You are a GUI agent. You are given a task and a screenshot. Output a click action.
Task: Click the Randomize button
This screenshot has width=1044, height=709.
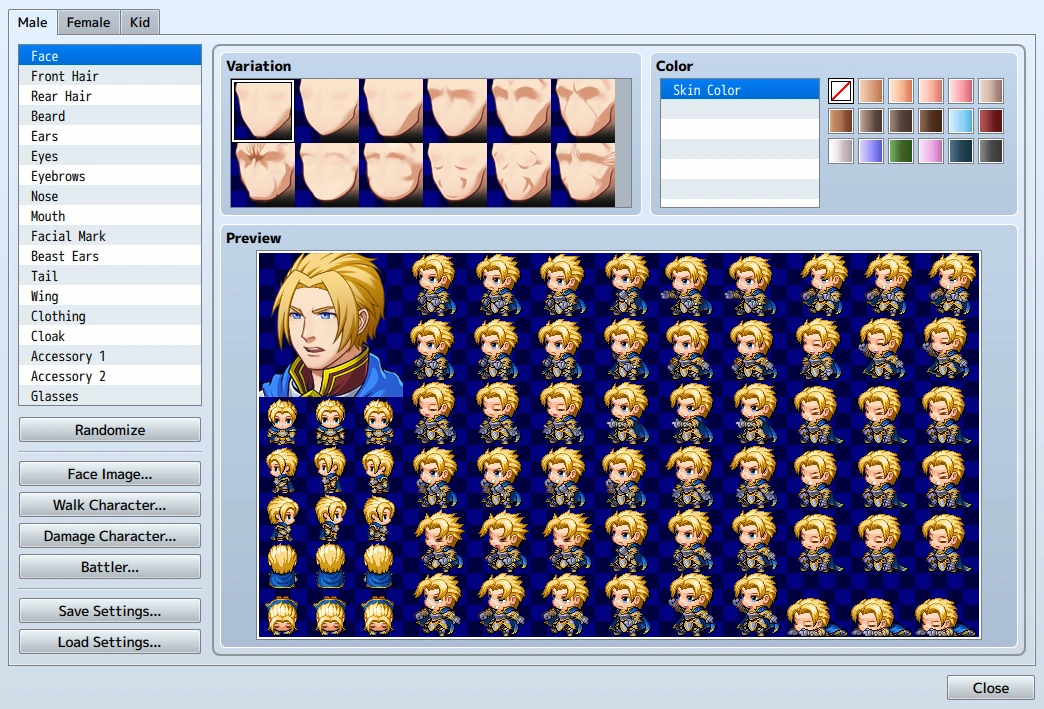pos(109,429)
